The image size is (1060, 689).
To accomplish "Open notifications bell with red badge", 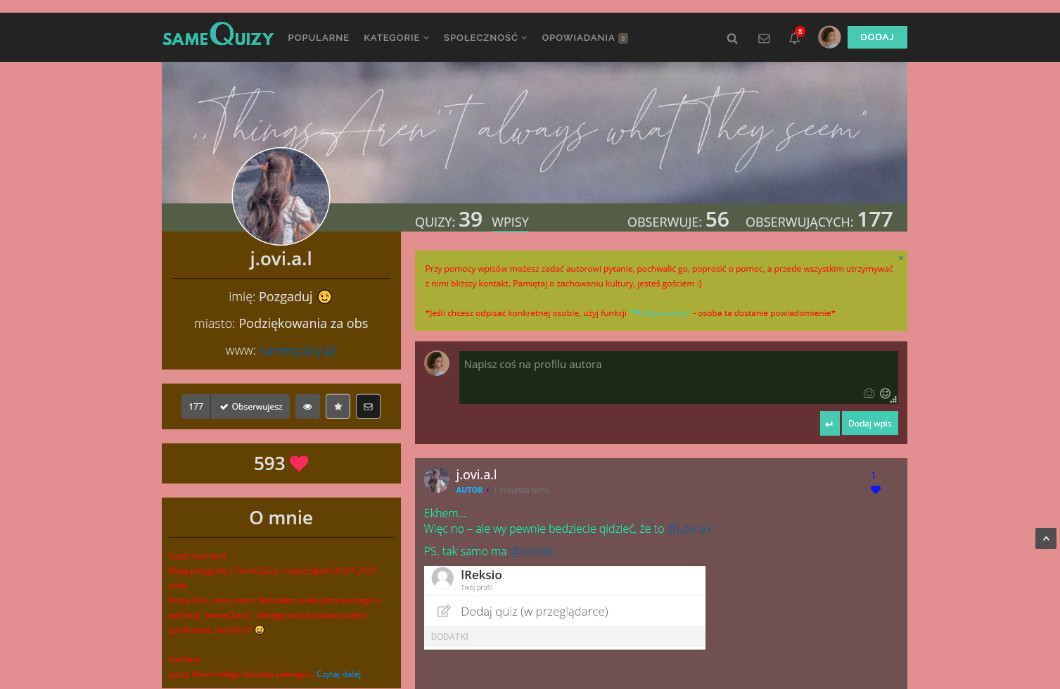I will [x=794, y=38].
